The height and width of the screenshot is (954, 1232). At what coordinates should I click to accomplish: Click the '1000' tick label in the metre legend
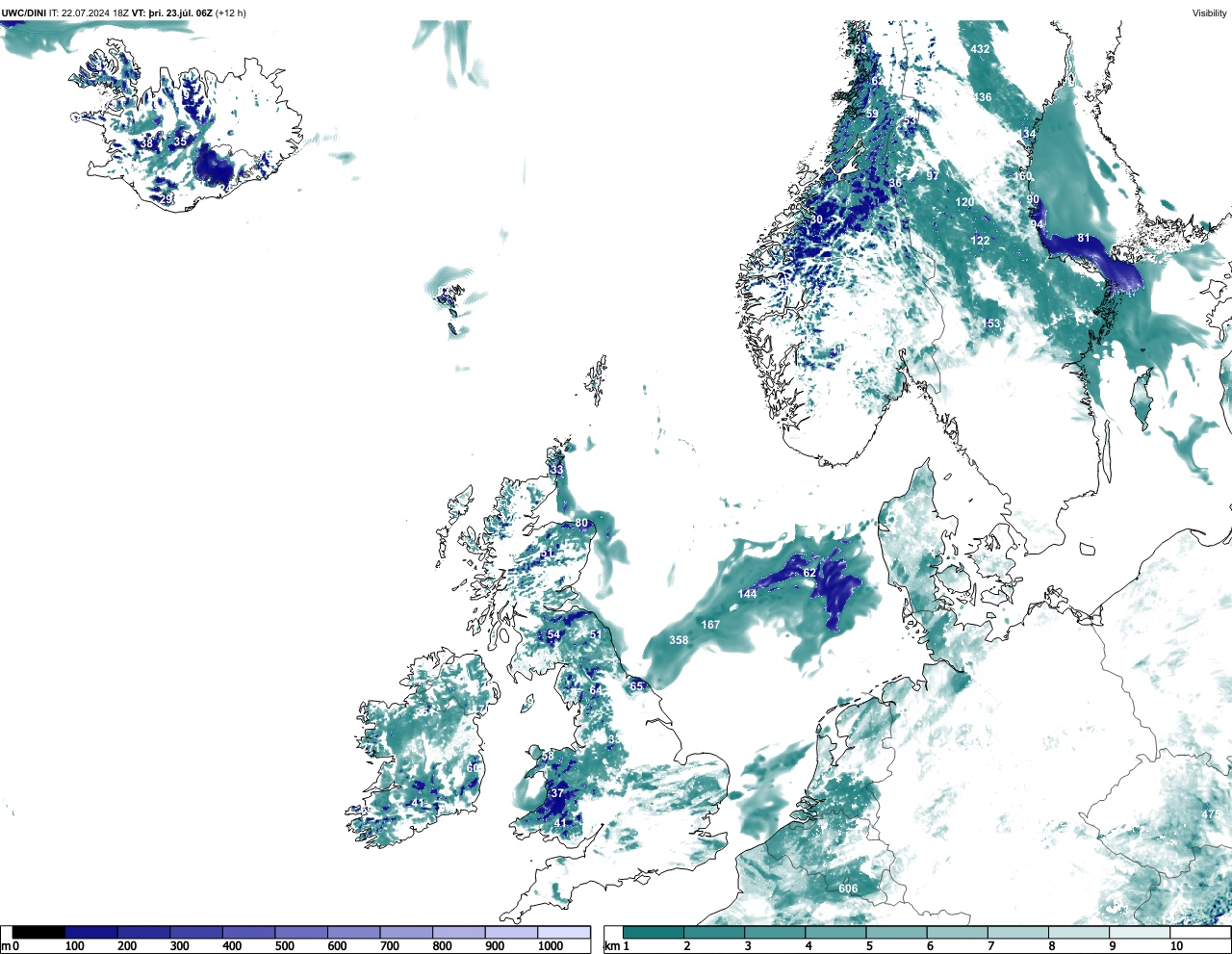551,946
